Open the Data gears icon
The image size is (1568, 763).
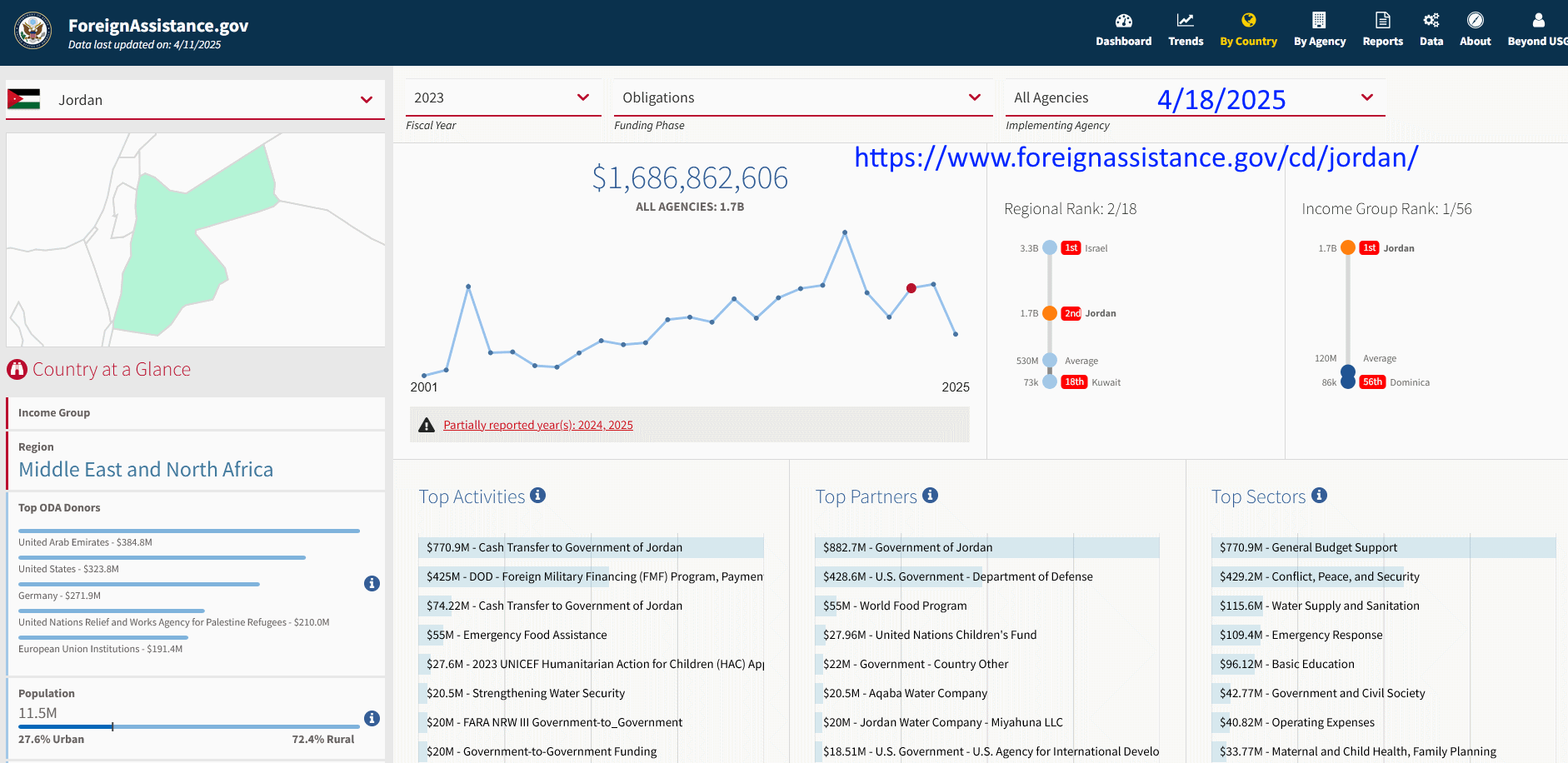[1431, 20]
